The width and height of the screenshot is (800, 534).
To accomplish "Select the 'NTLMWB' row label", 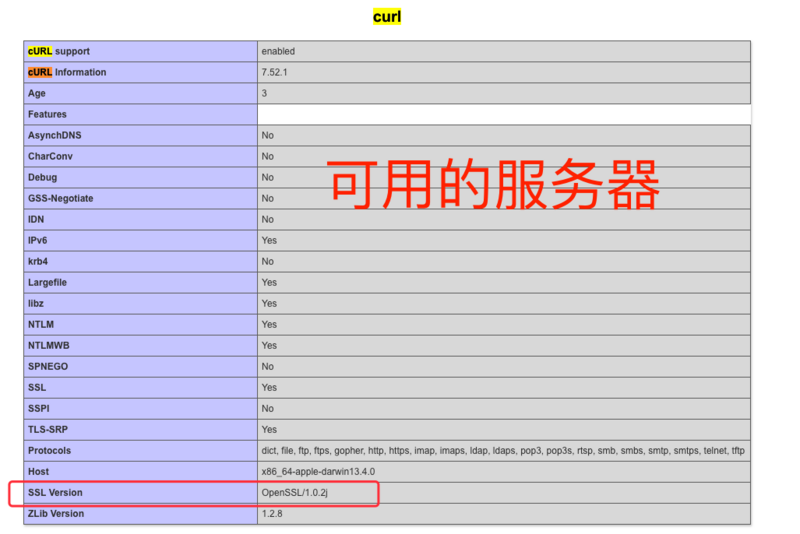I will coord(48,345).
